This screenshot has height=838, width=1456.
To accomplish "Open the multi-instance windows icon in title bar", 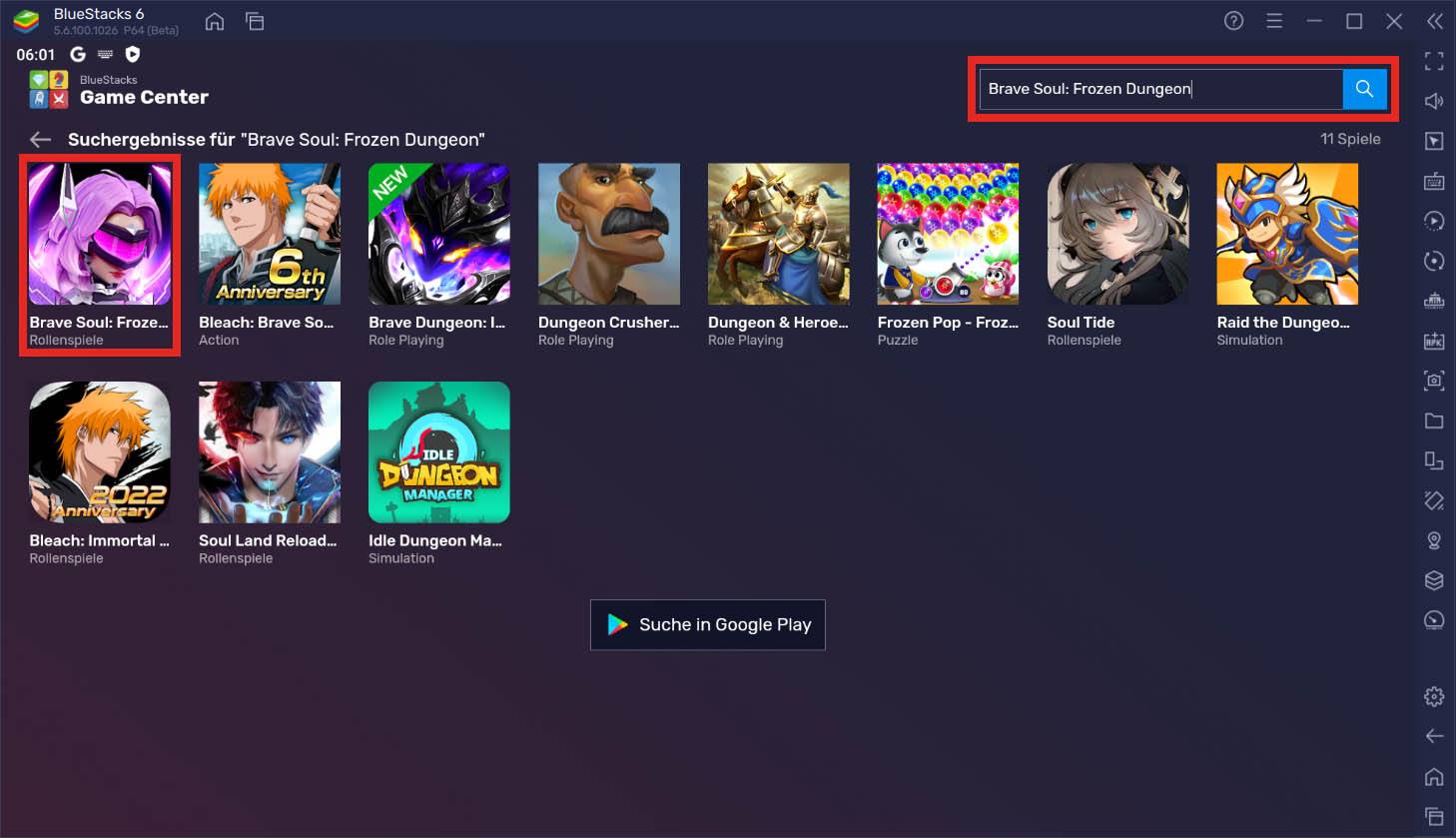I will pyautogui.click(x=255, y=21).
